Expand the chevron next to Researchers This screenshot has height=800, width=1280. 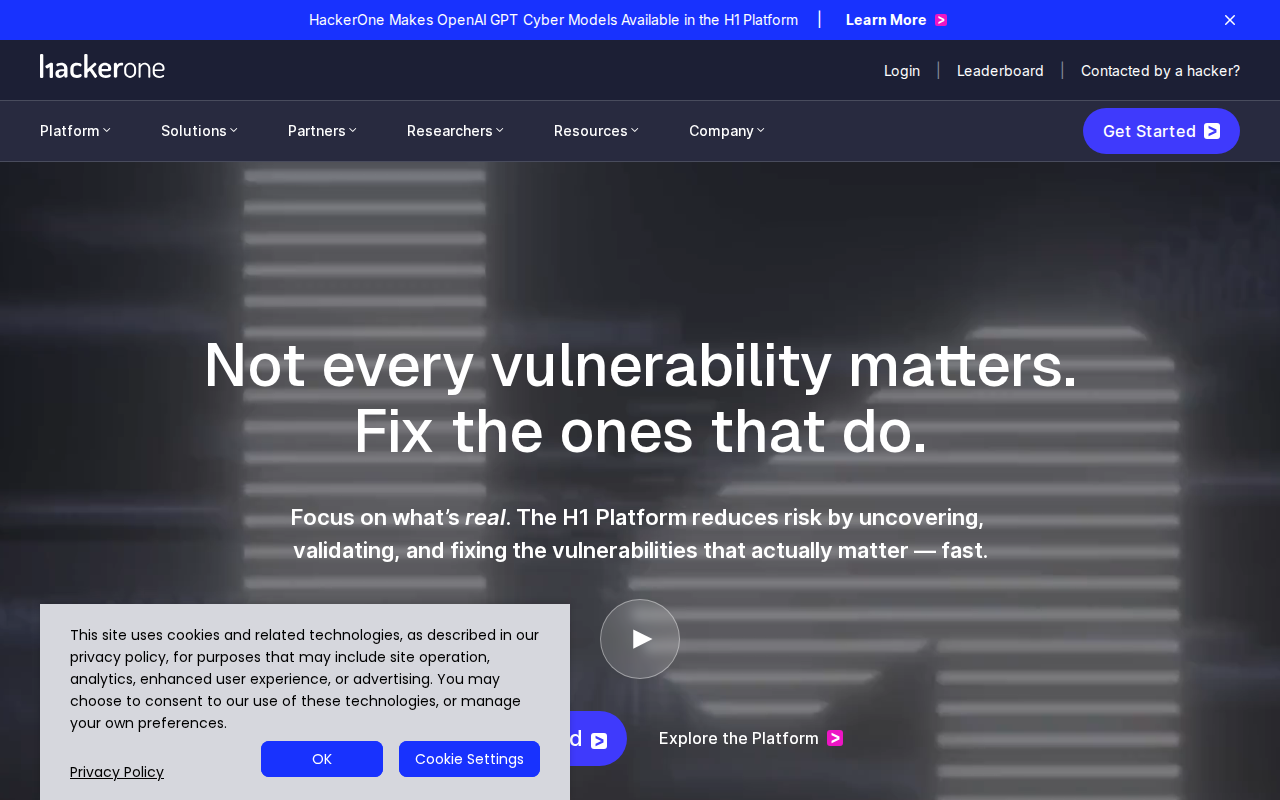(x=500, y=130)
